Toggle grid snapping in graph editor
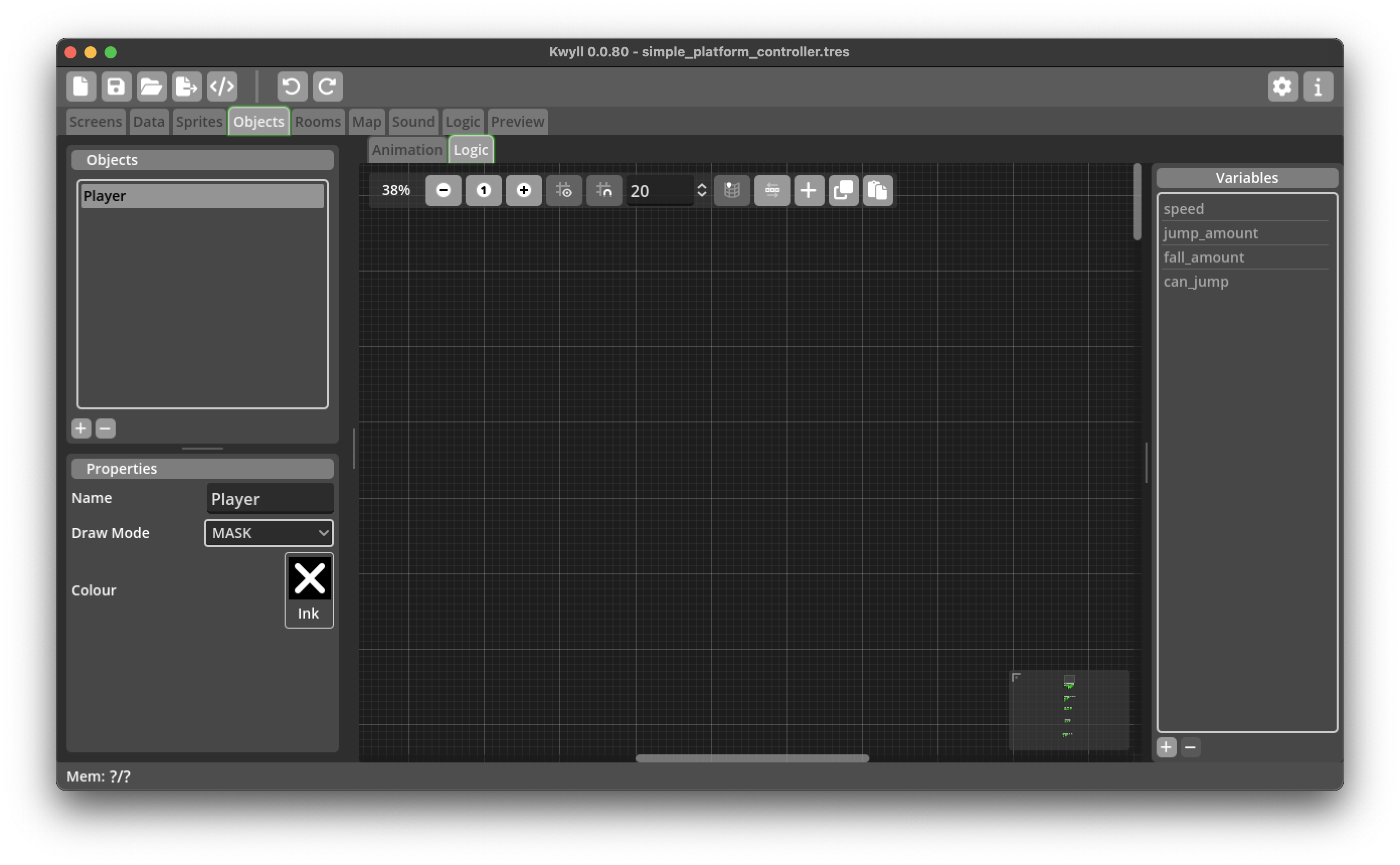1400x865 pixels. 604,191
